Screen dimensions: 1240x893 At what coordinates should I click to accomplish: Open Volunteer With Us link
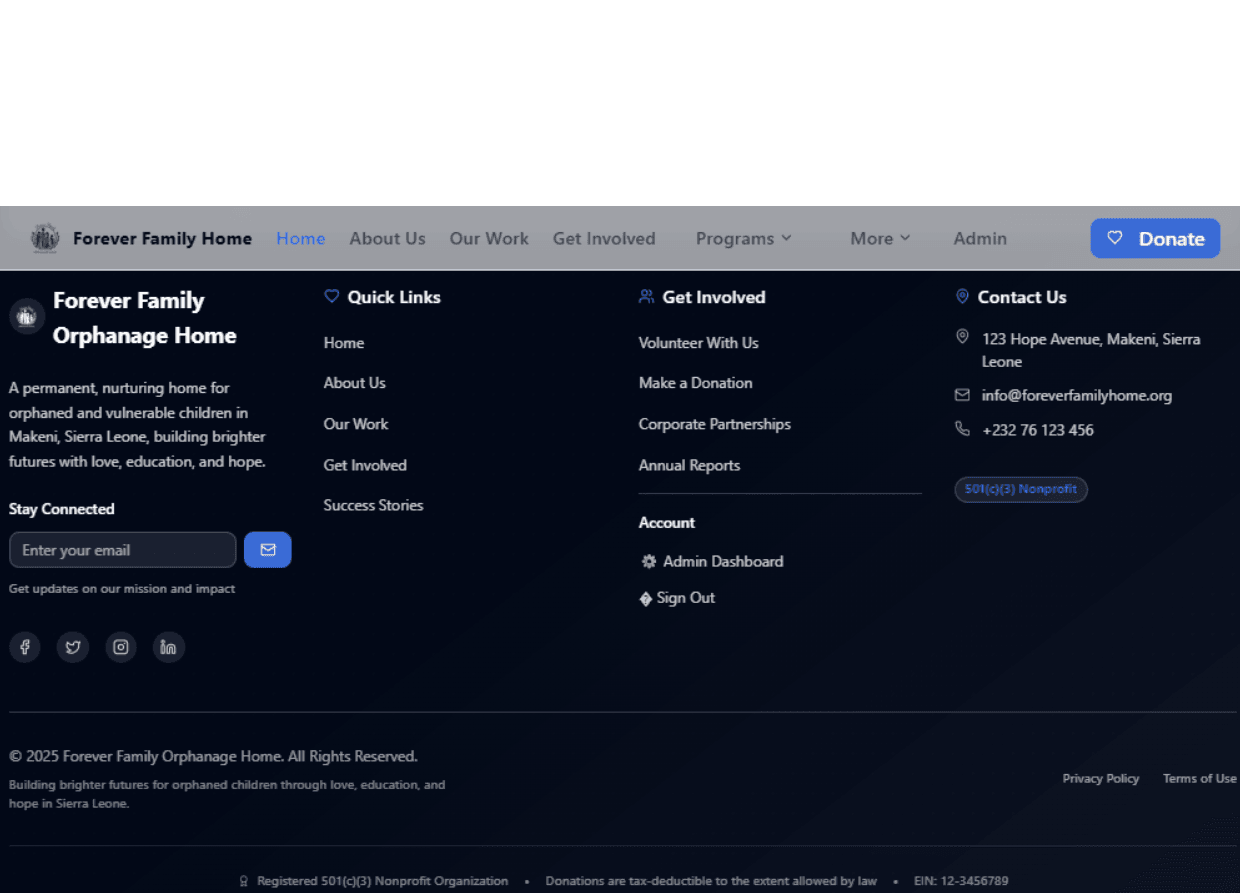(699, 343)
